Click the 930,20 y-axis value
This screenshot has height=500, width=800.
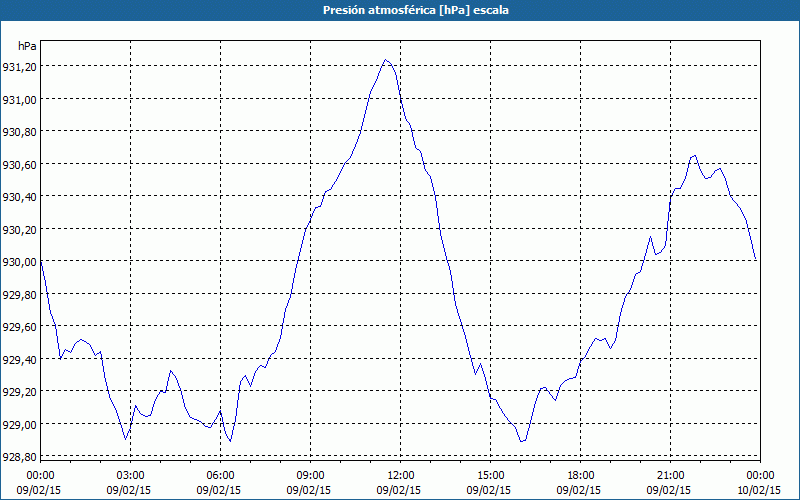point(19,229)
